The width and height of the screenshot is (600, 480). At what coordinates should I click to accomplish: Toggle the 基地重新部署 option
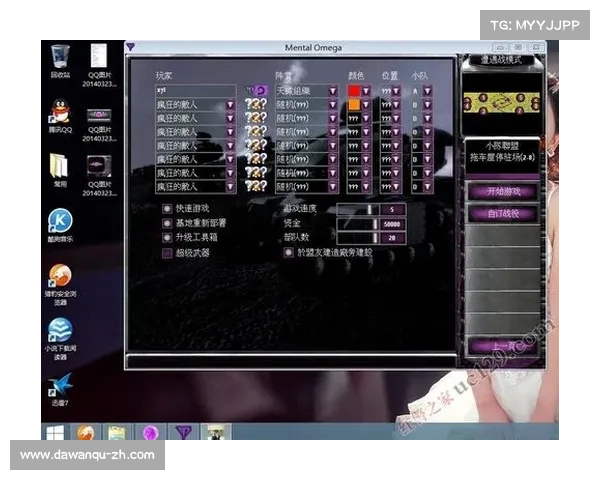click(x=167, y=223)
